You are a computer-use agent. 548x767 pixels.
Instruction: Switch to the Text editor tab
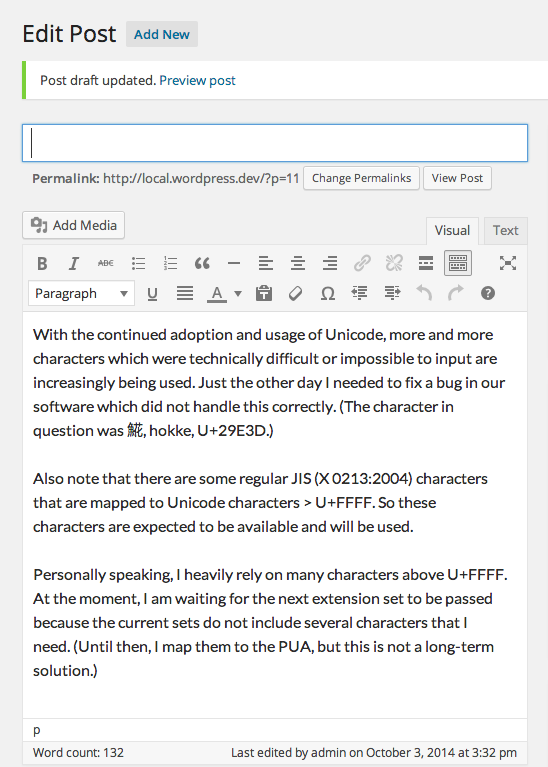(505, 230)
